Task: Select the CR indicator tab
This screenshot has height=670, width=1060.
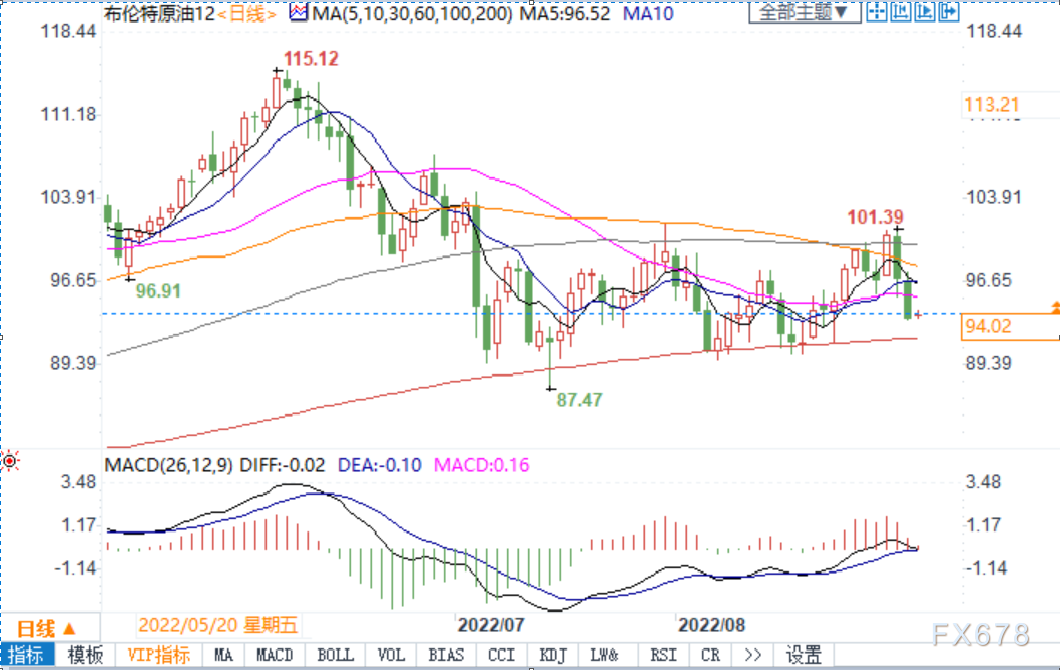Action: click(710, 654)
